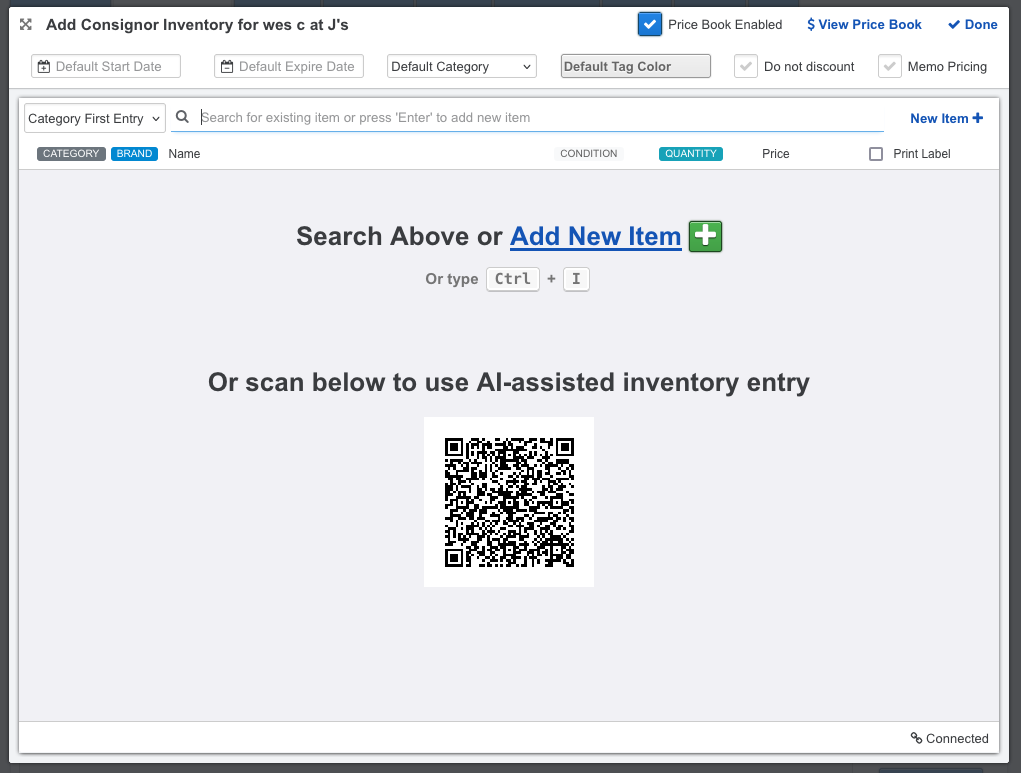Check the Print Label checkbox

point(876,154)
